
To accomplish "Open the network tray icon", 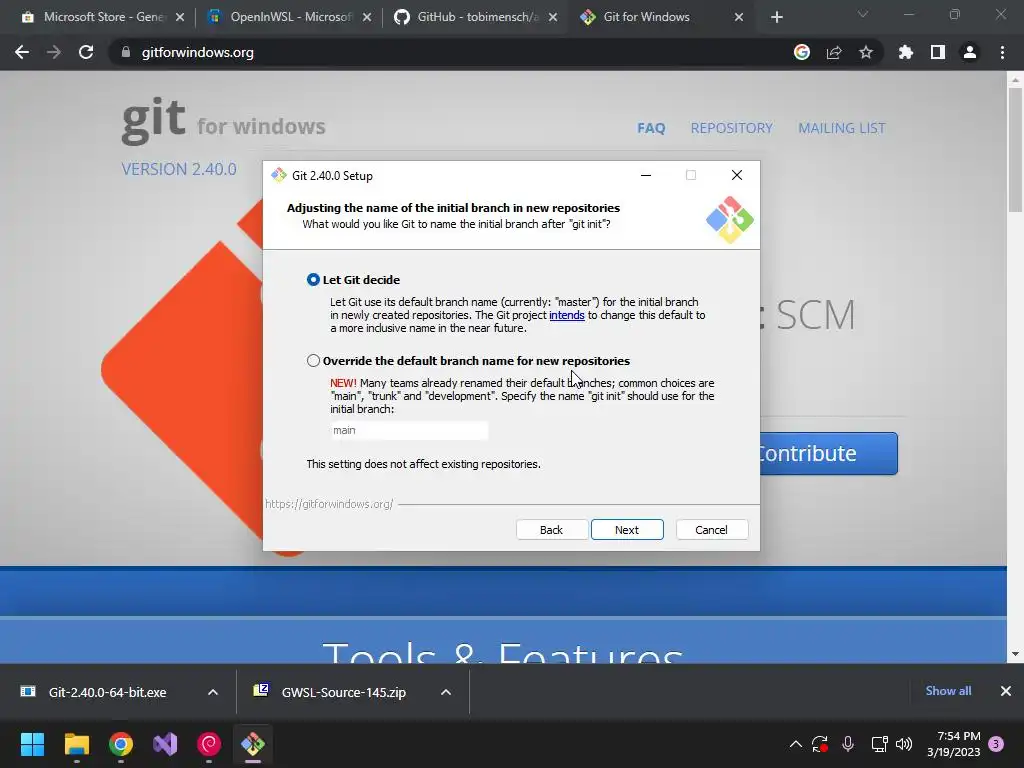I will coord(879,744).
